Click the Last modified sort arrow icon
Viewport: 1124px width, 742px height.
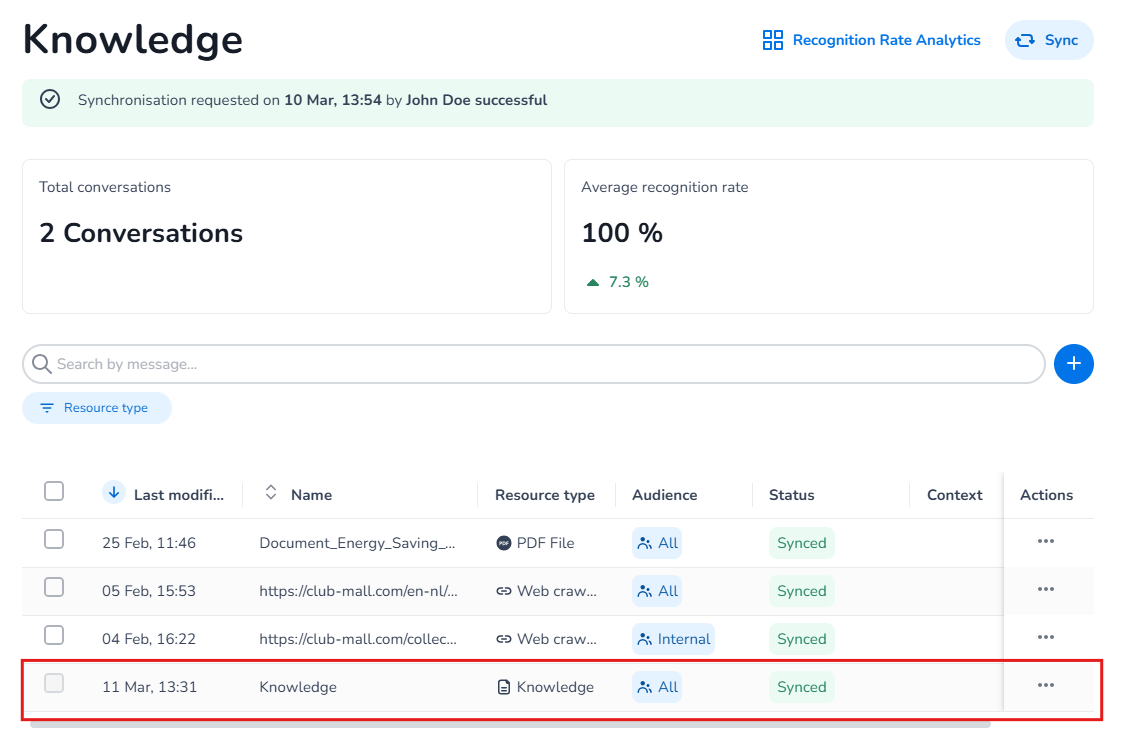[x=114, y=492]
